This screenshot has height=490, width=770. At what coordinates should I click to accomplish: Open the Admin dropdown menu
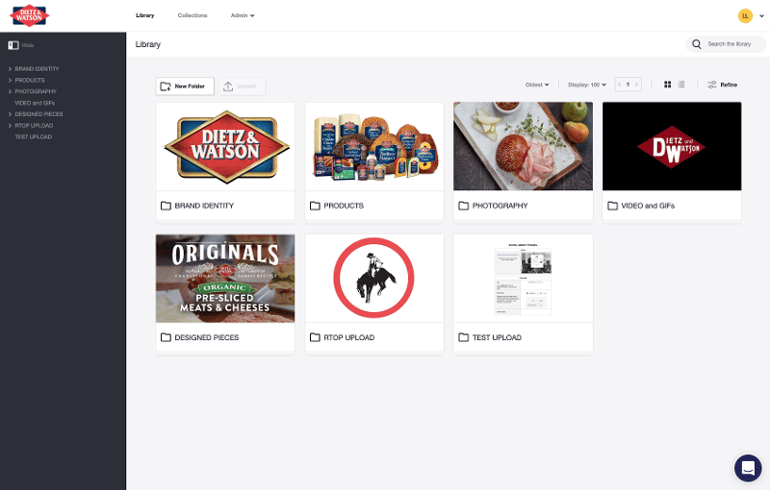point(243,15)
